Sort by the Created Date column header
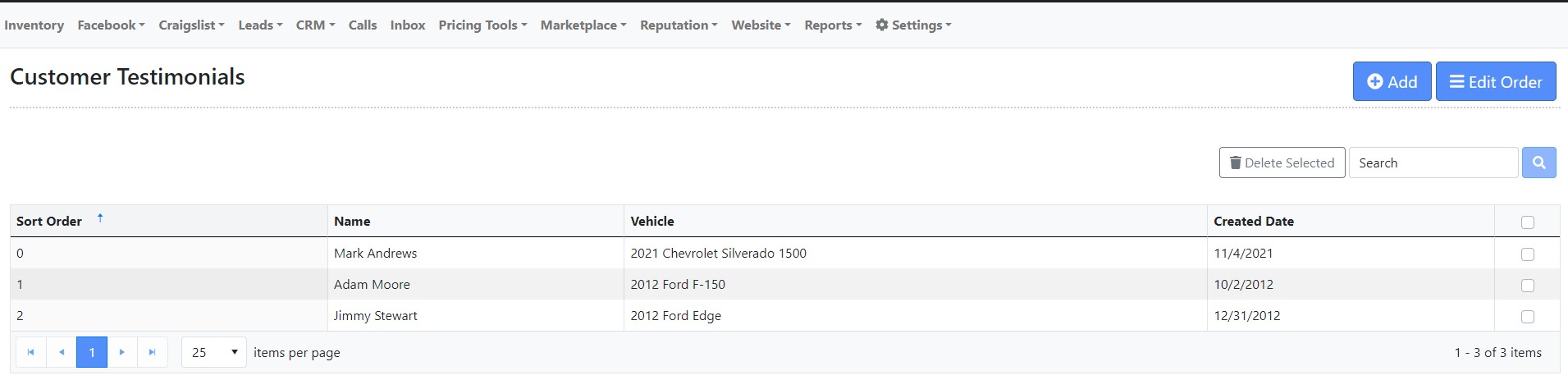 point(1253,221)
